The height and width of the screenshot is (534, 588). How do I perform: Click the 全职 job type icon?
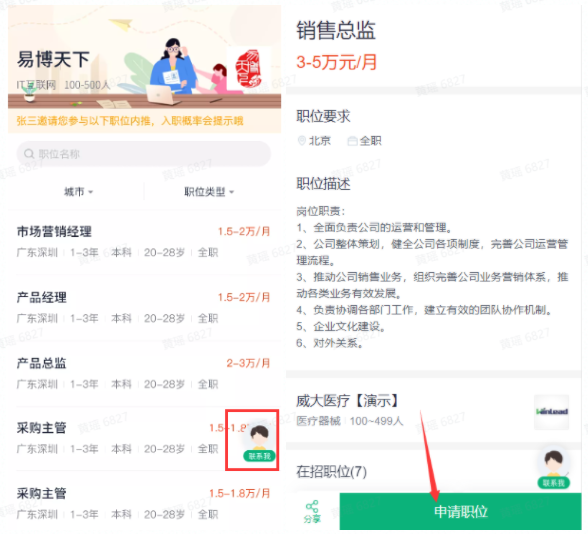(352, 141)
